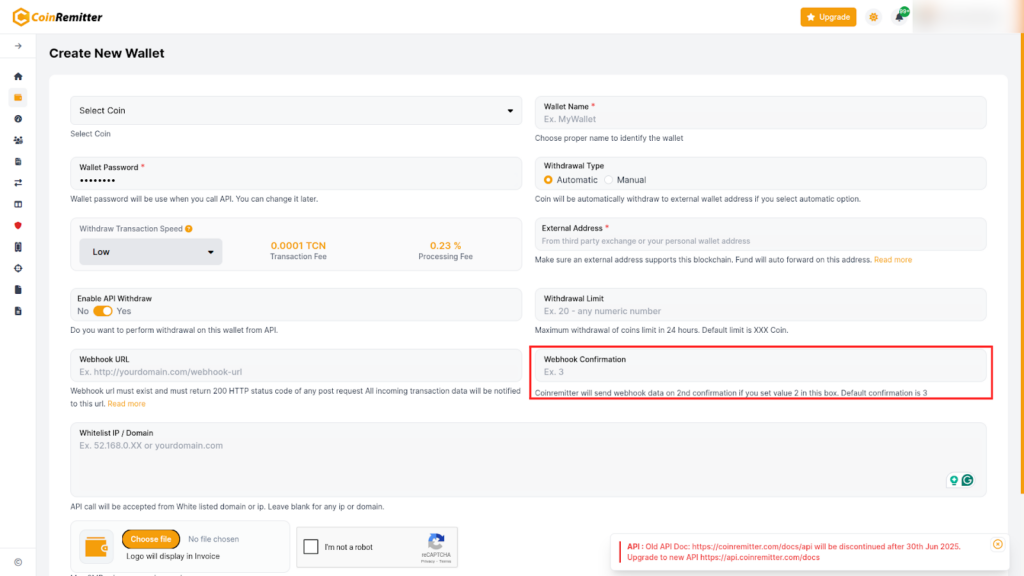Dismiss the API notice with its close icon
The height and width of the screenshot is (576, 1024).
tap(997, 544)
